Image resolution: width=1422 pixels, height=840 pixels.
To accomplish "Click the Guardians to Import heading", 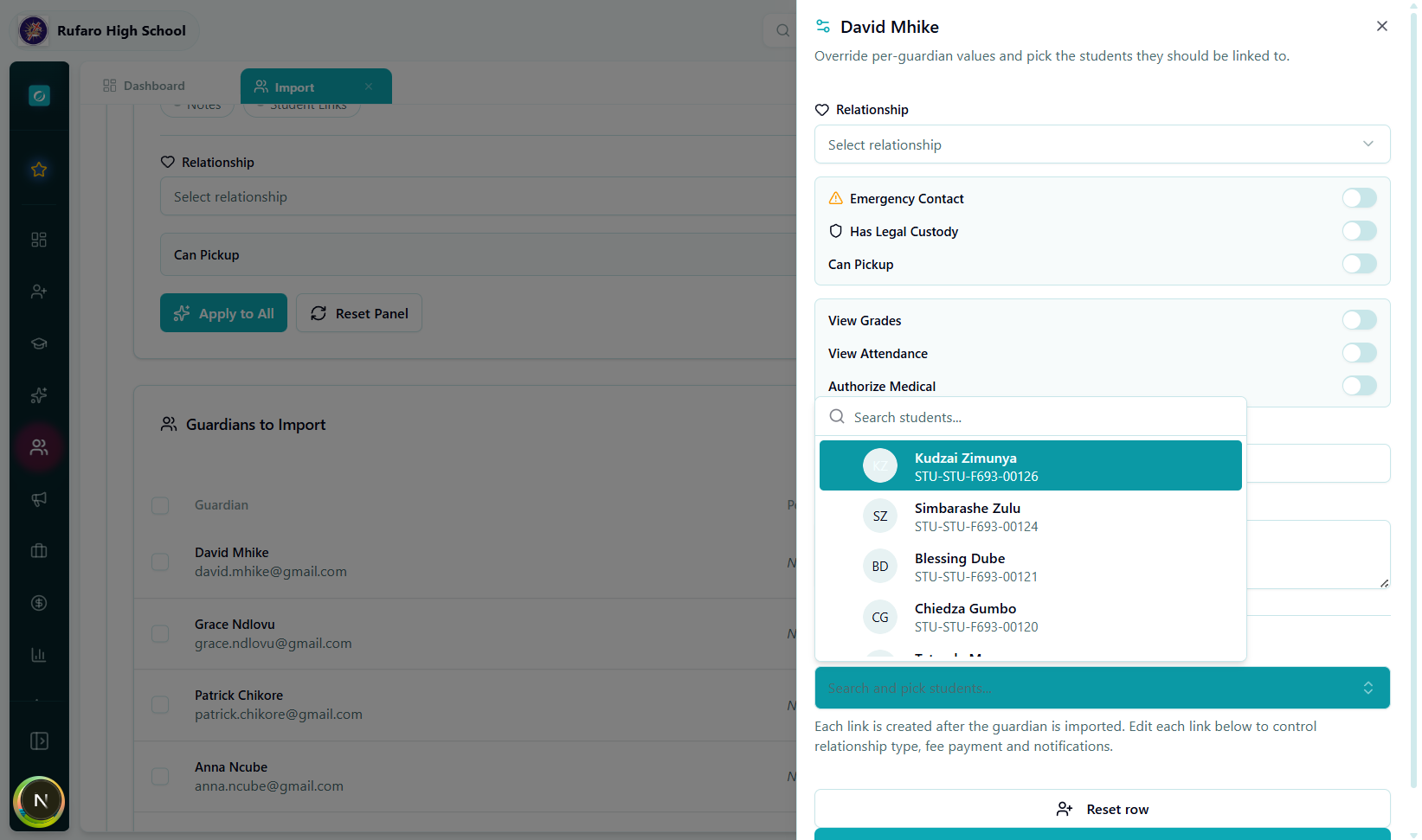I will tap(255, 425).
